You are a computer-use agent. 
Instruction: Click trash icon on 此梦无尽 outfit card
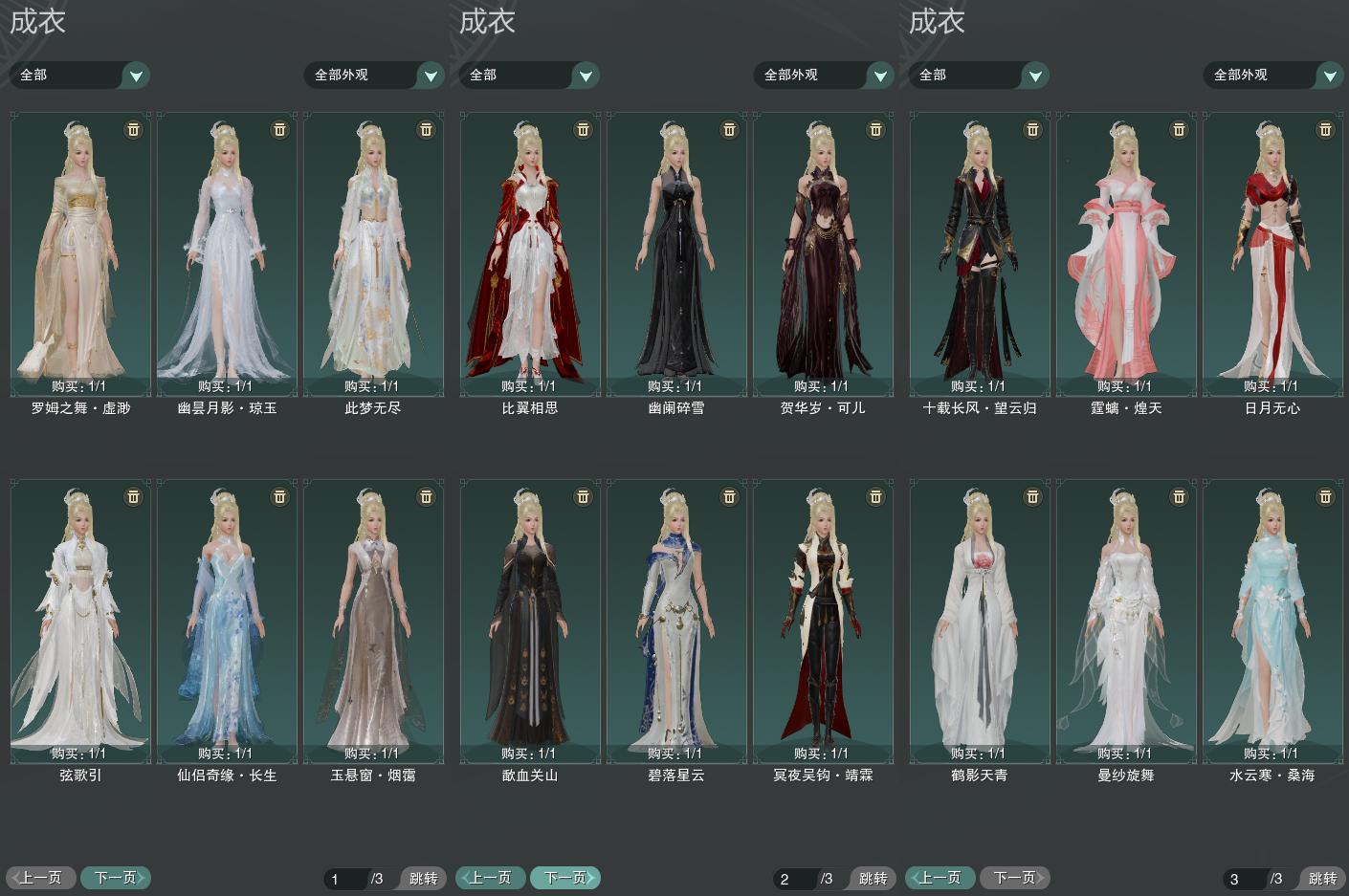(427, 129)
